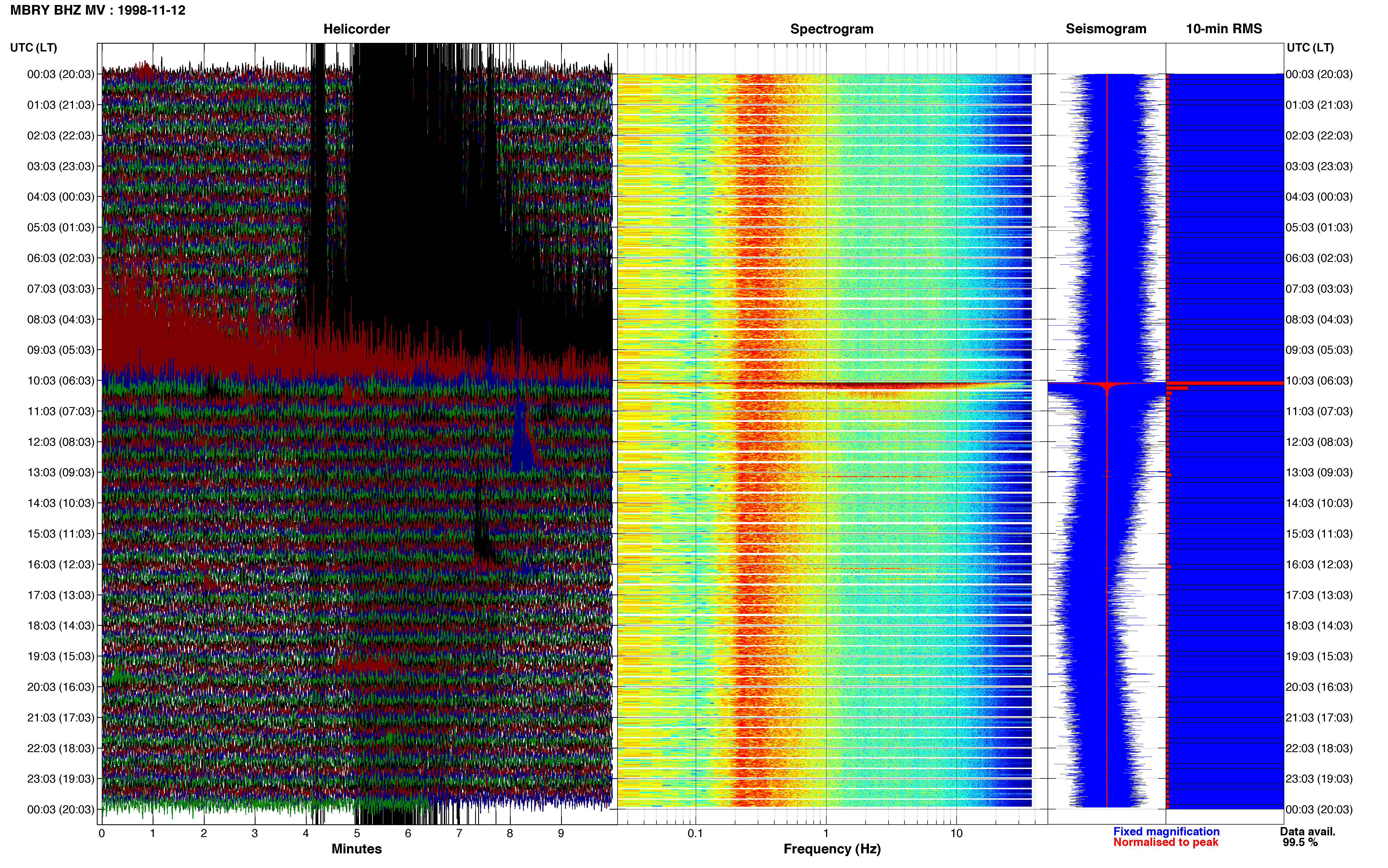Click the Seismogram panel heading
The width and height of the screenshot is (1388, 868).
[1106, 29]
